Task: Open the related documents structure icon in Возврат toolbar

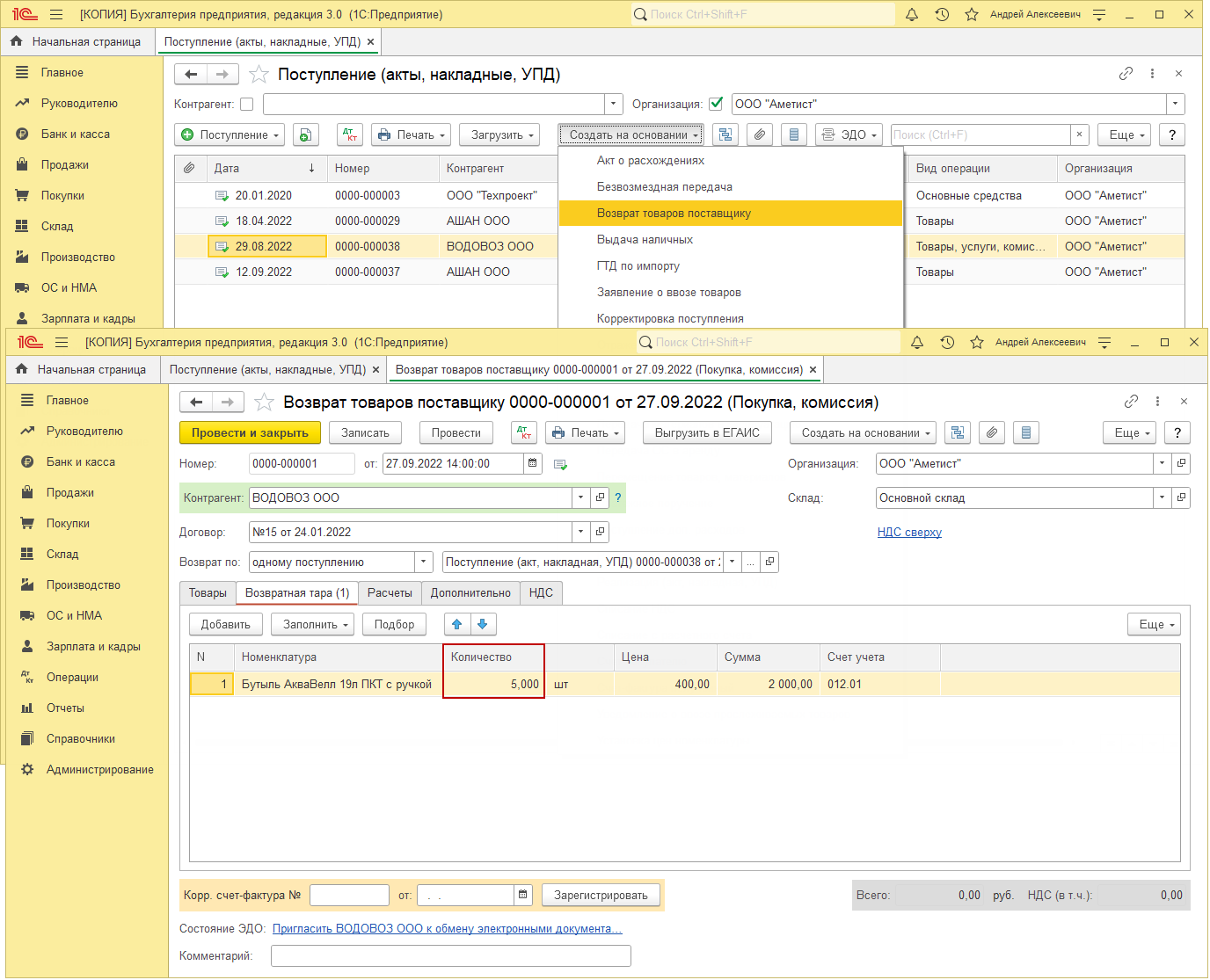Action: tap(958, 432)
